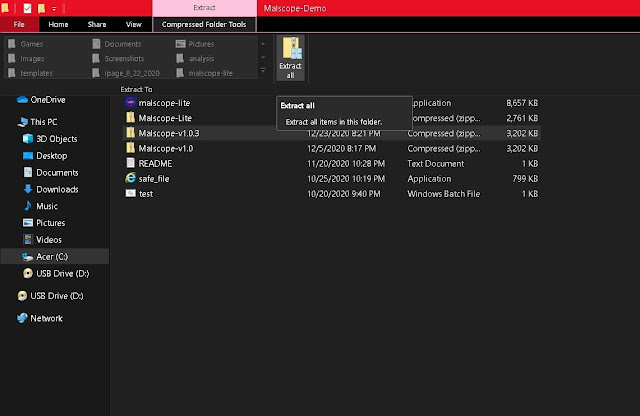This screenshot has height=416, width=640.
Task: Click the Extract all ribbon button
Action: coord(290,58)
